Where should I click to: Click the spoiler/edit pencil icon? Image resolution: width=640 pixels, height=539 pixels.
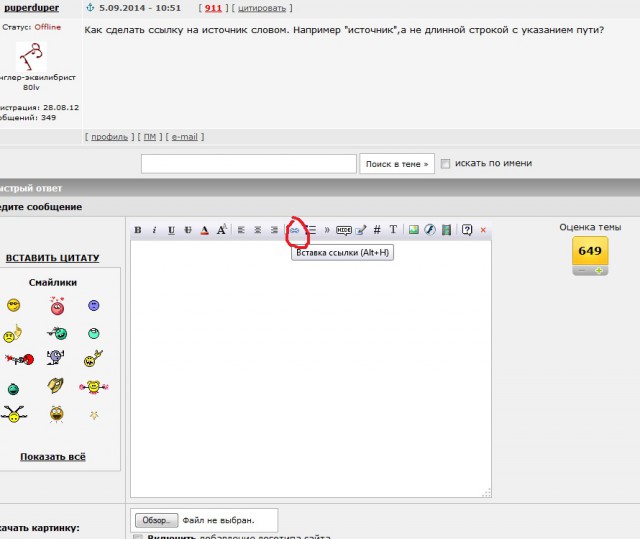(x=361, y=230)
